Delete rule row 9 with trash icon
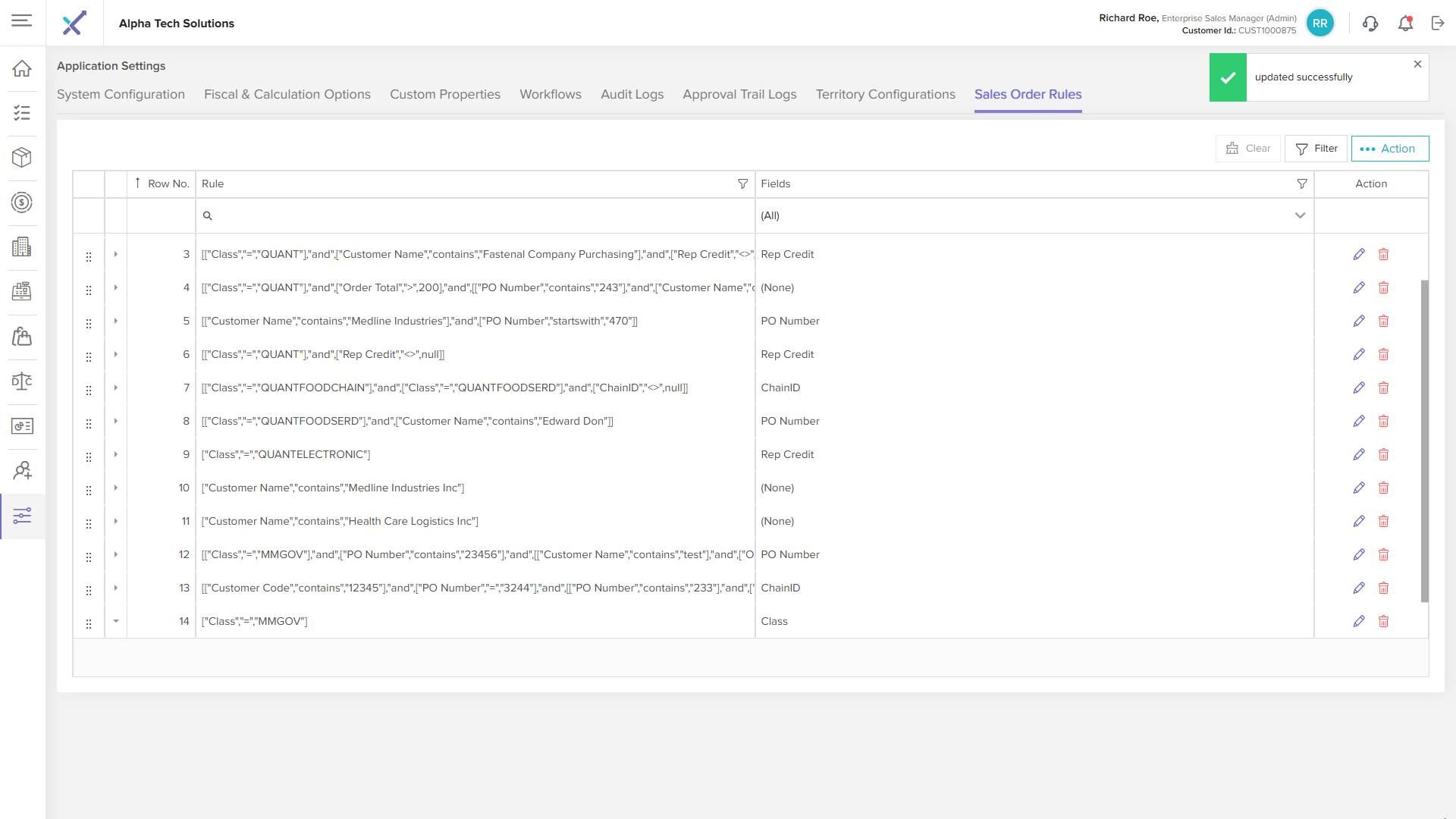Image resolution: width=1456 pixels, height=819 pixels. click(1383, 454)
